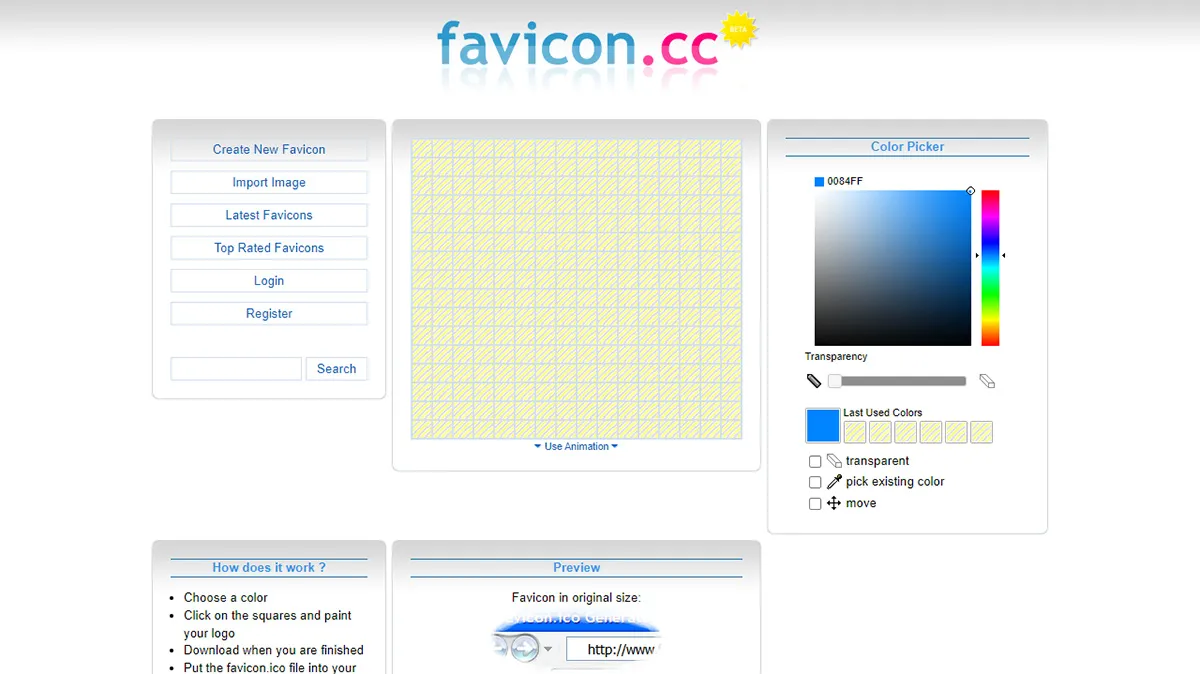Click the right chevron beside Use Animation

tap(615, 446)
